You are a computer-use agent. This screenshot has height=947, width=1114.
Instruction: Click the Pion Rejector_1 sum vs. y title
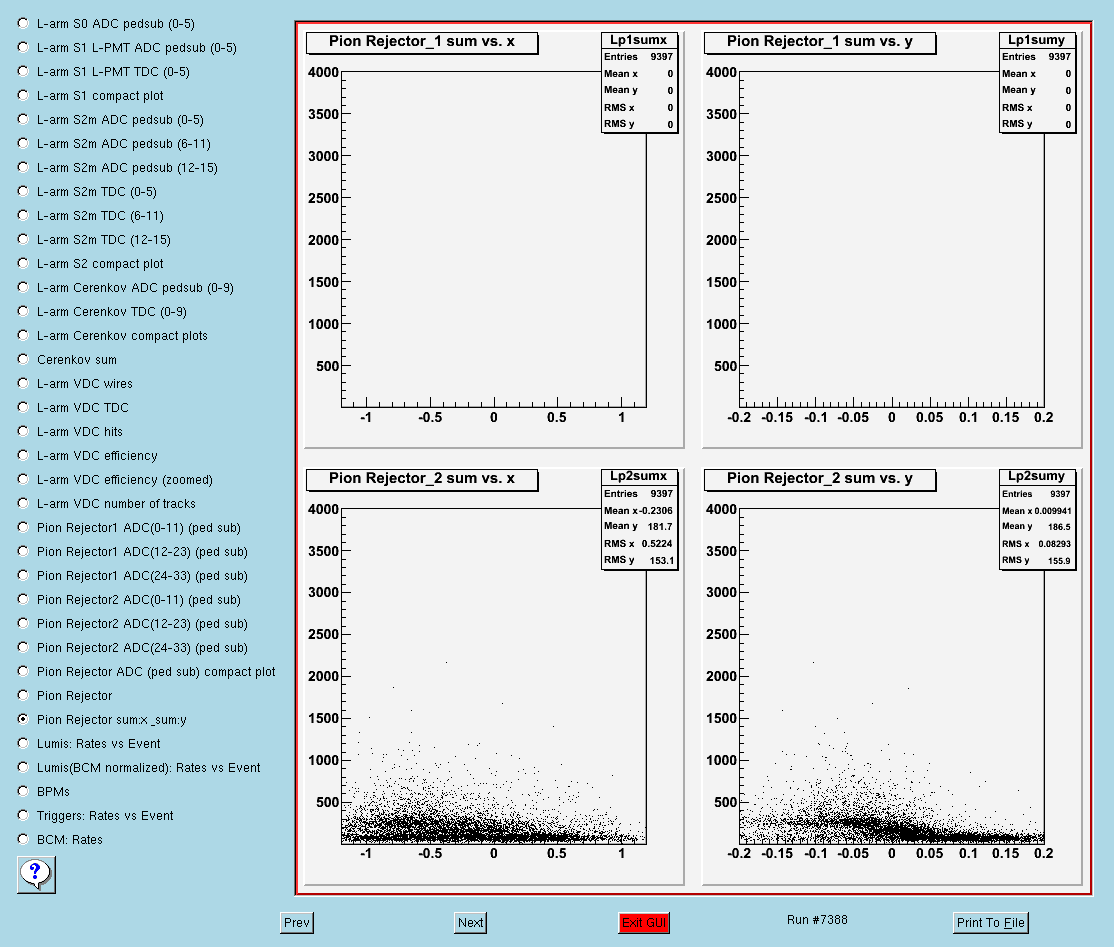820,42
